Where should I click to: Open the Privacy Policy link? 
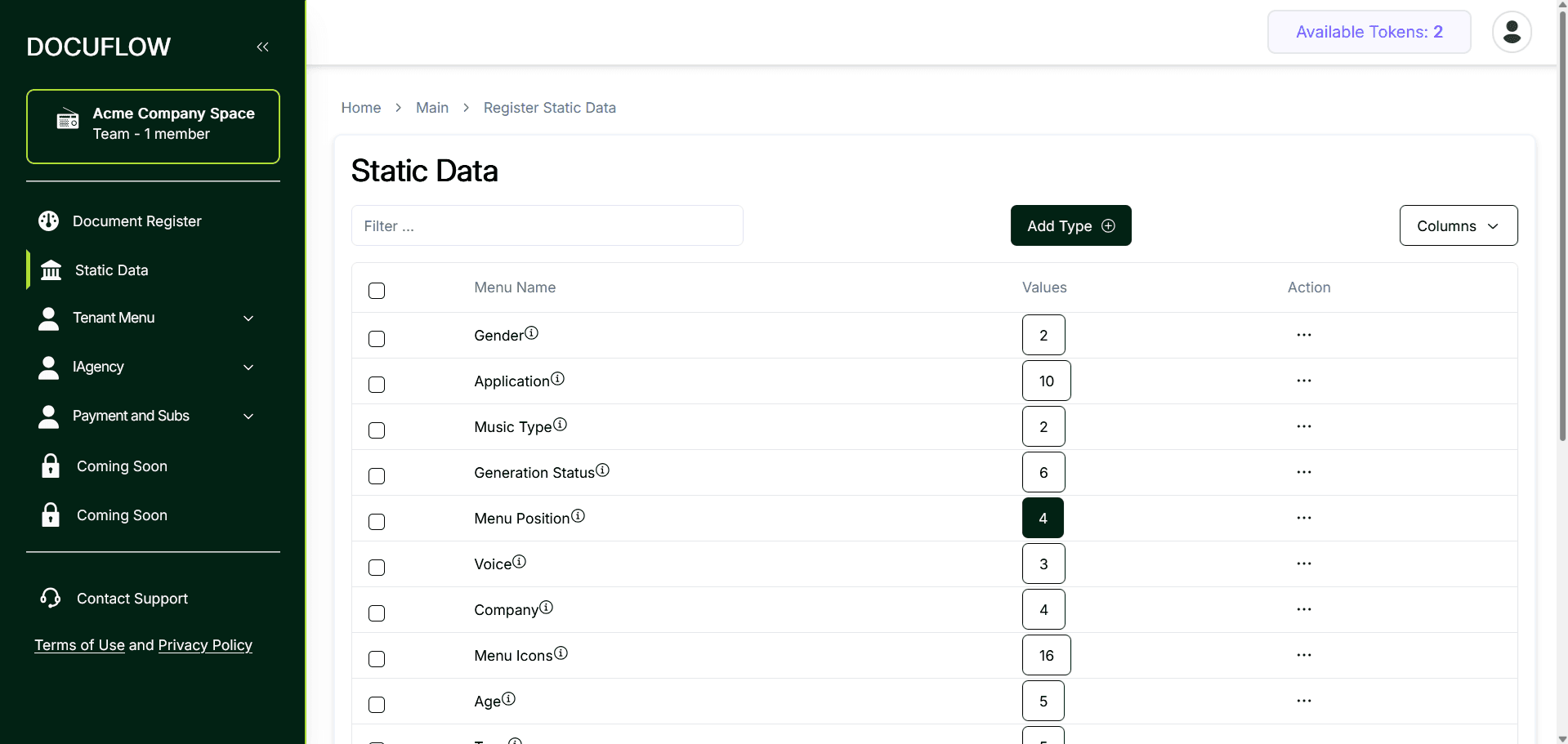[205, 645]
